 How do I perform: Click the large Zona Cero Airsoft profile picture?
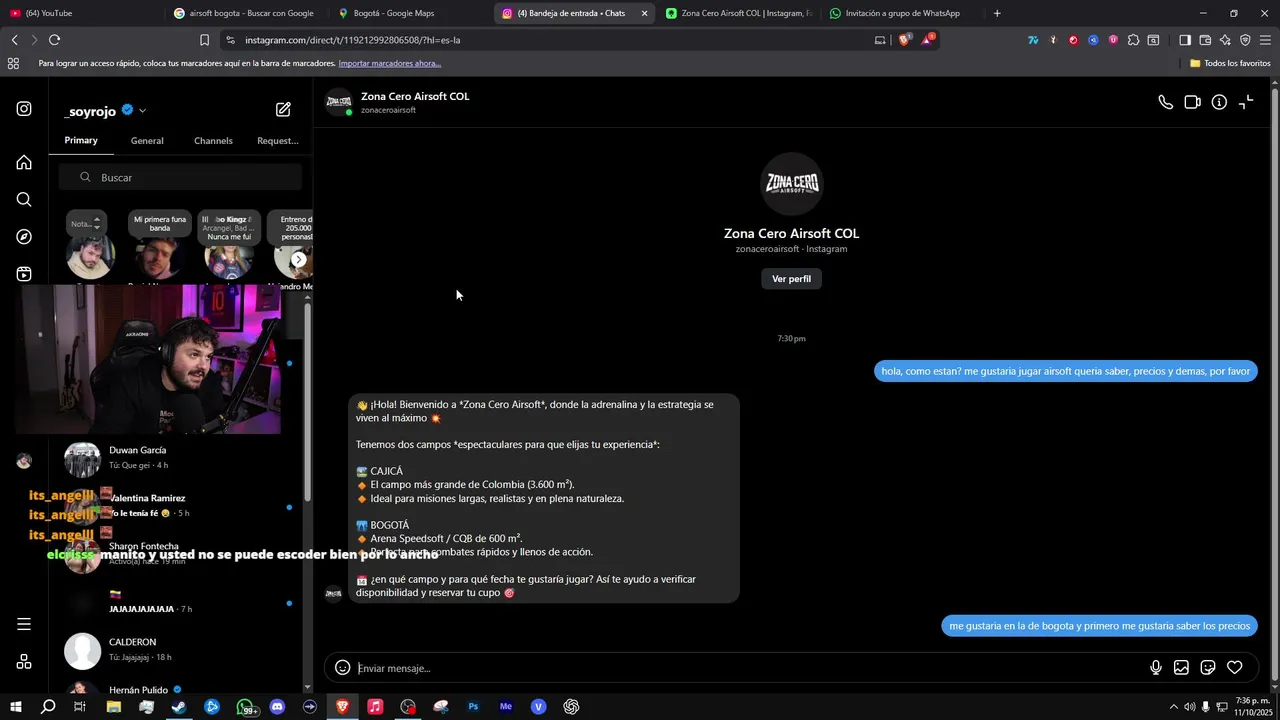(792, 184)
